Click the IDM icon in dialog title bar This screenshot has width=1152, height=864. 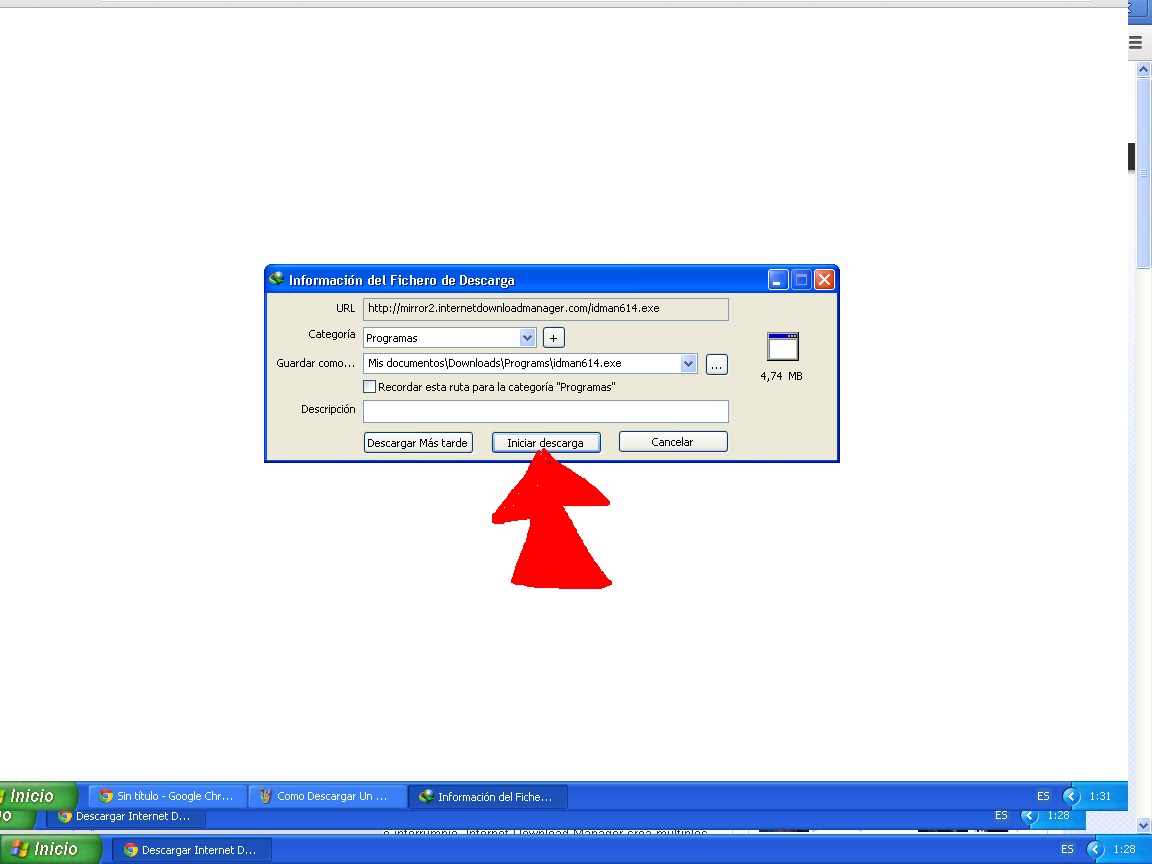click(277, 279)
